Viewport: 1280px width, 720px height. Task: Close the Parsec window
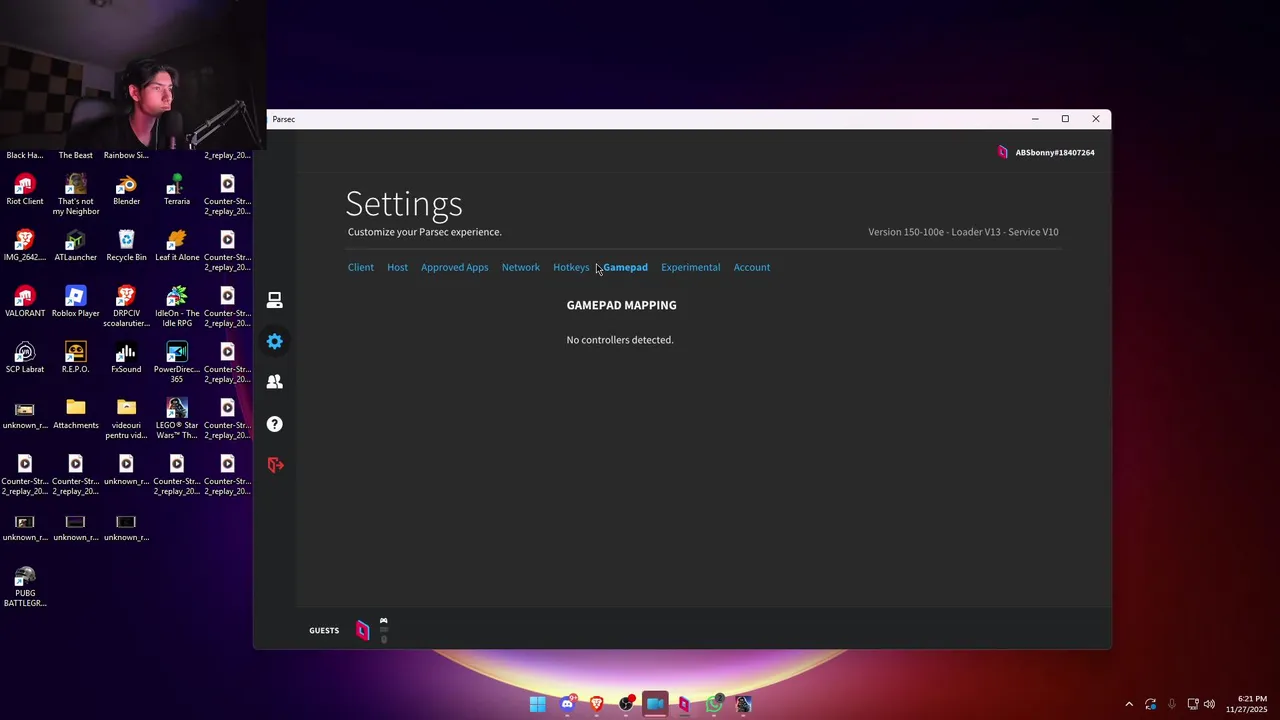[x=1096, y=119]
